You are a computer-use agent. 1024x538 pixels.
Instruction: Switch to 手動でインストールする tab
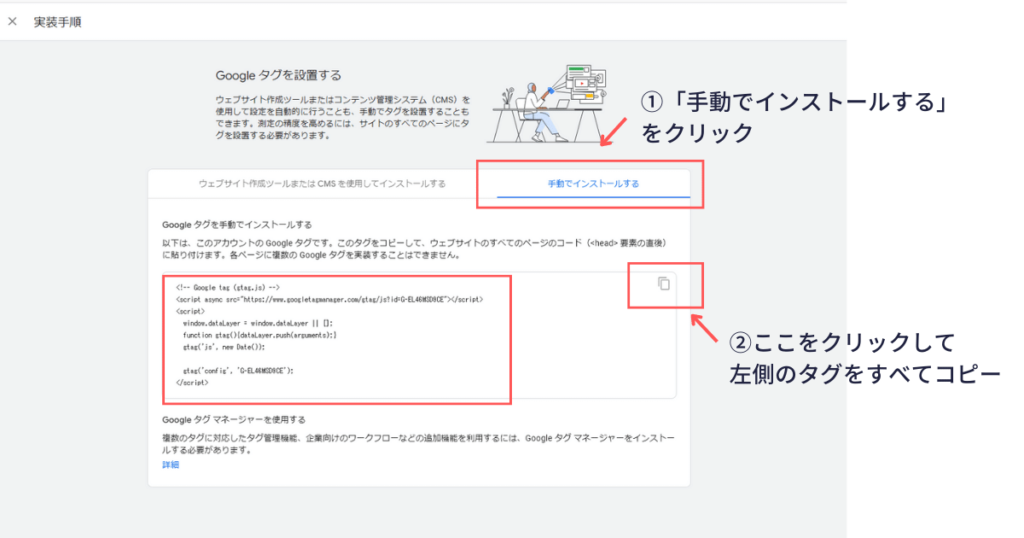(x=593, y=183)
